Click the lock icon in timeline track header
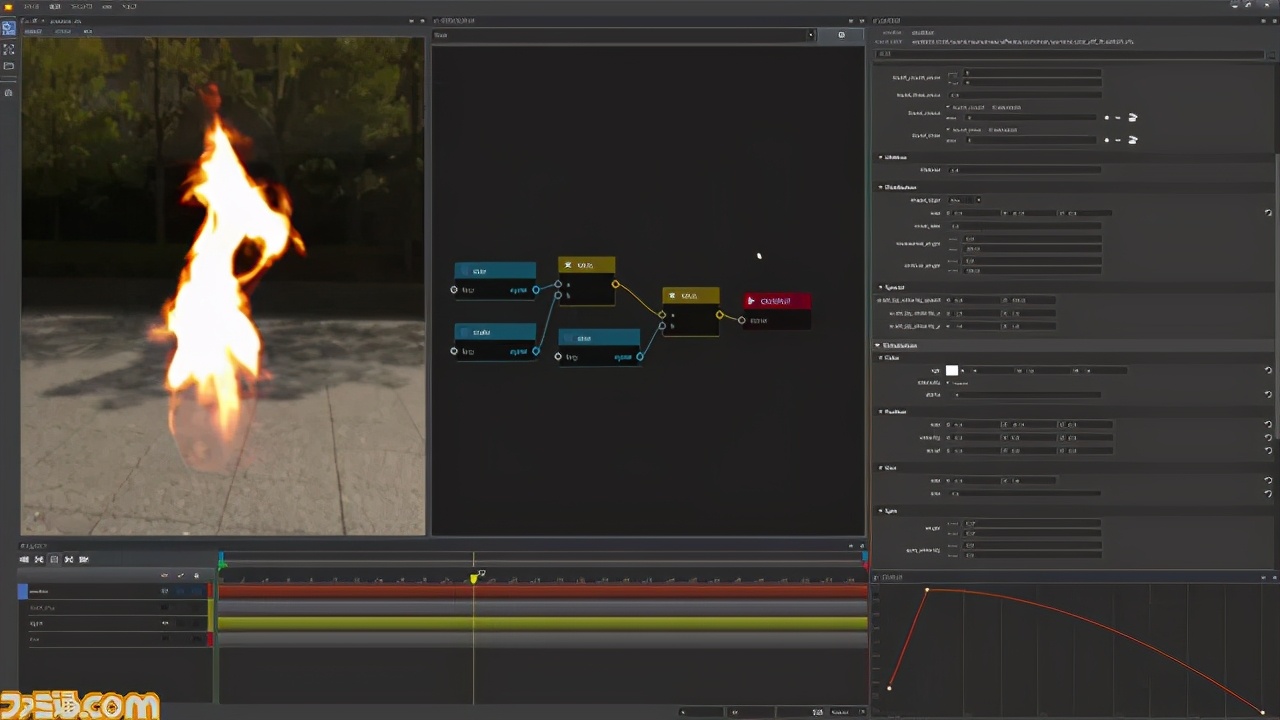This screenshot has width=1280, height=720. [196, 575]
